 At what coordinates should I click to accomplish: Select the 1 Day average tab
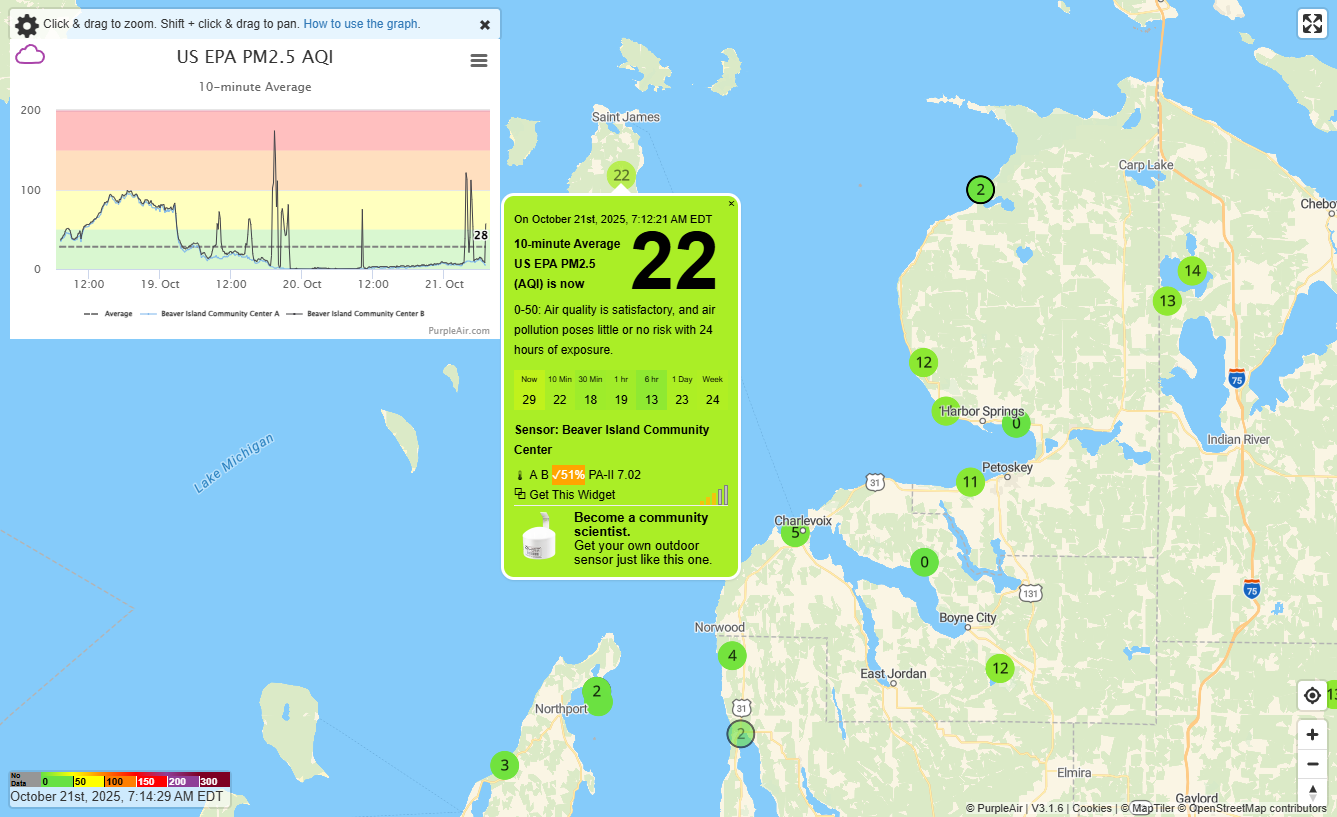point(682,390)
